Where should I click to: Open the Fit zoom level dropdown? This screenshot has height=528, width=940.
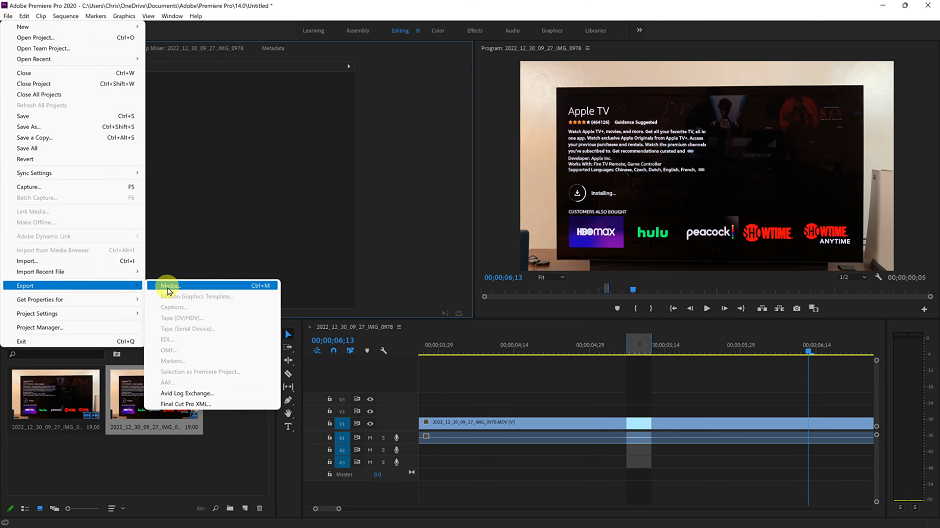[551, 277]
